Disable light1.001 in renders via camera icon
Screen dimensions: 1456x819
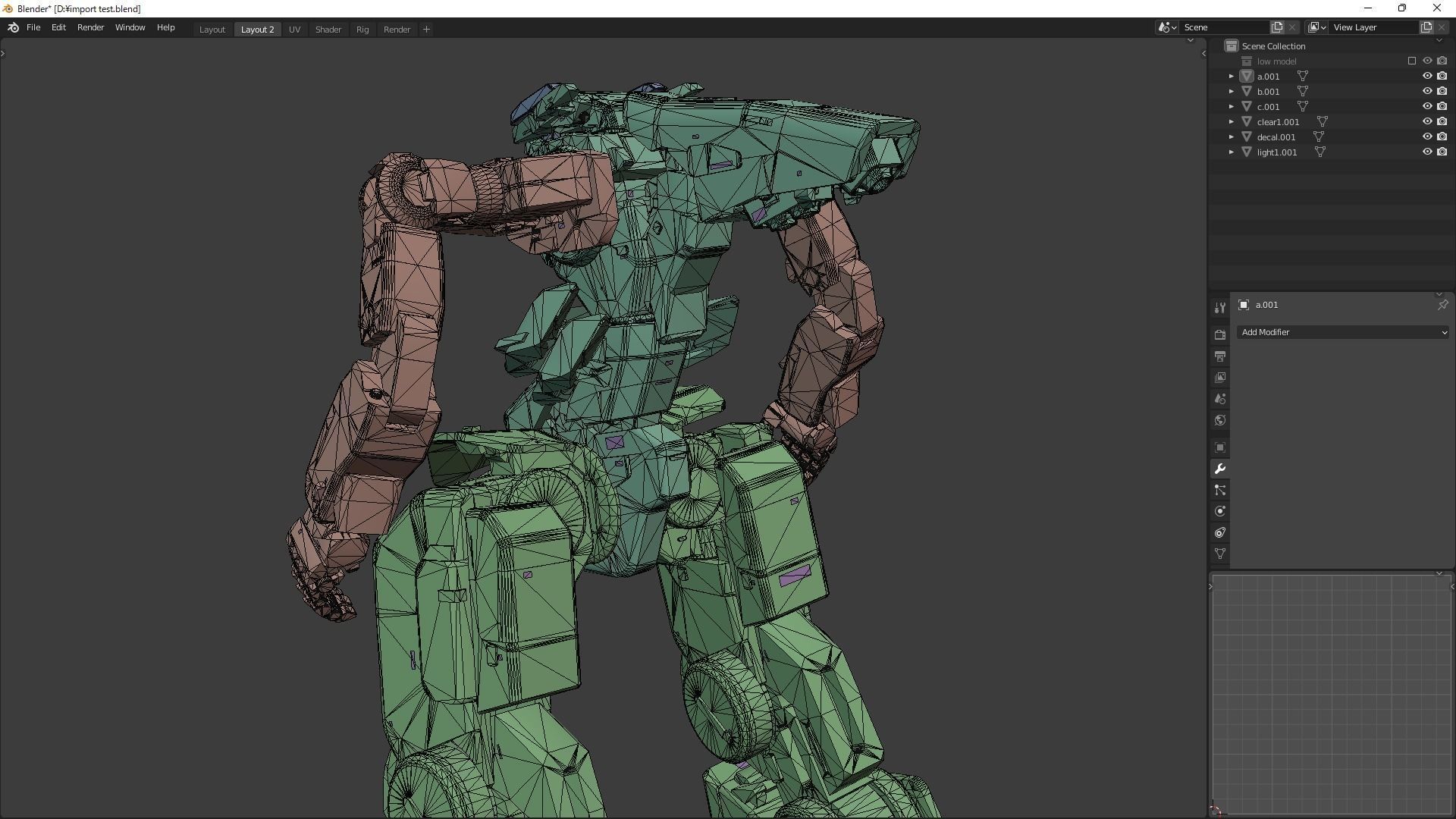[1442, 152]
